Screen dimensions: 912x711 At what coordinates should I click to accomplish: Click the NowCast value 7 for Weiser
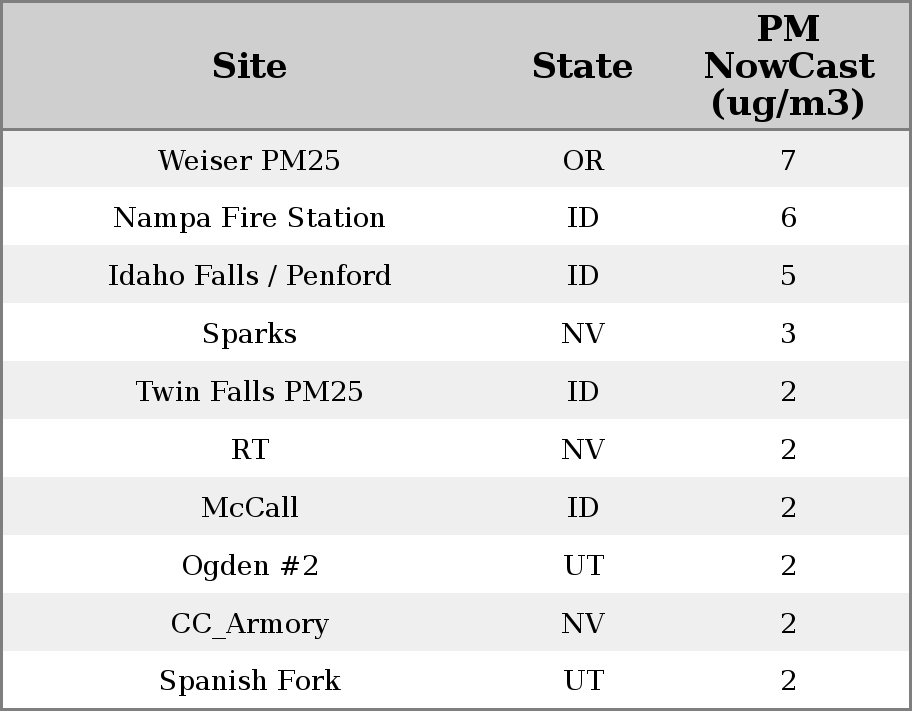click(788, 160)
